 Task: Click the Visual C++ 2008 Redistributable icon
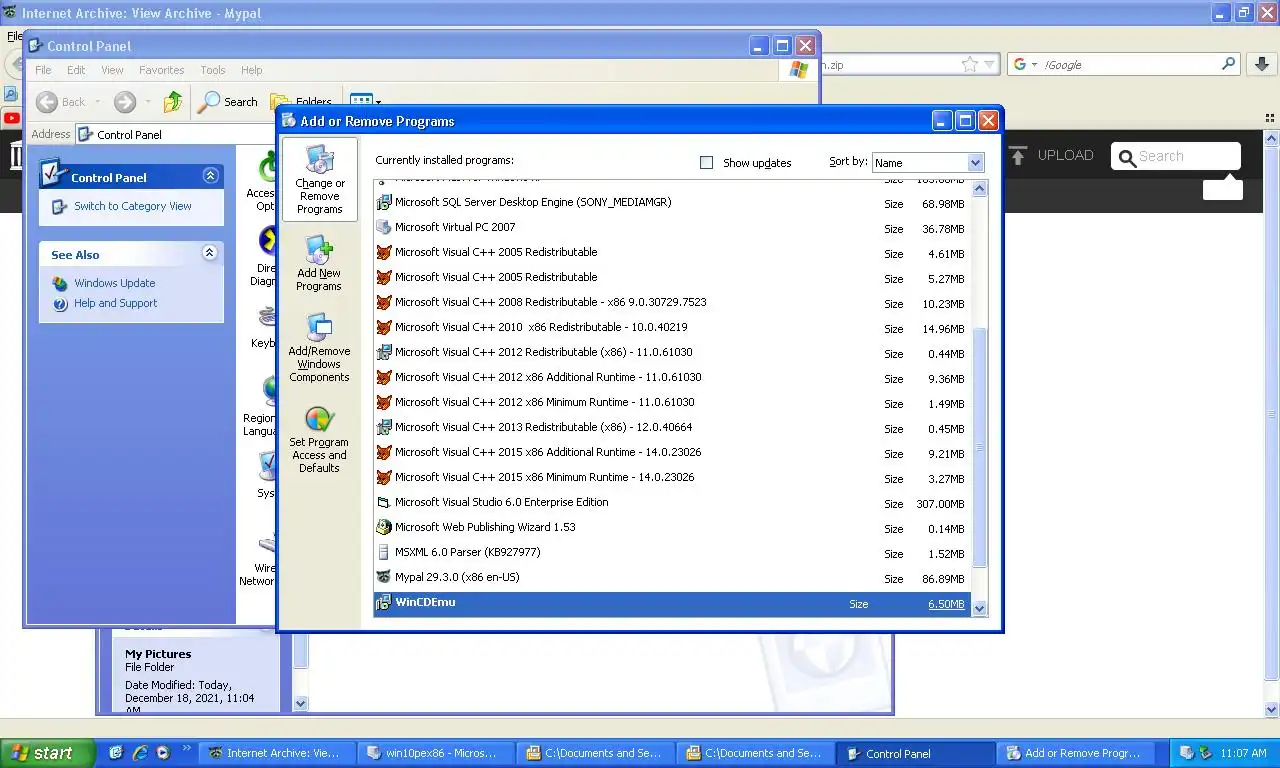[383, 302]
